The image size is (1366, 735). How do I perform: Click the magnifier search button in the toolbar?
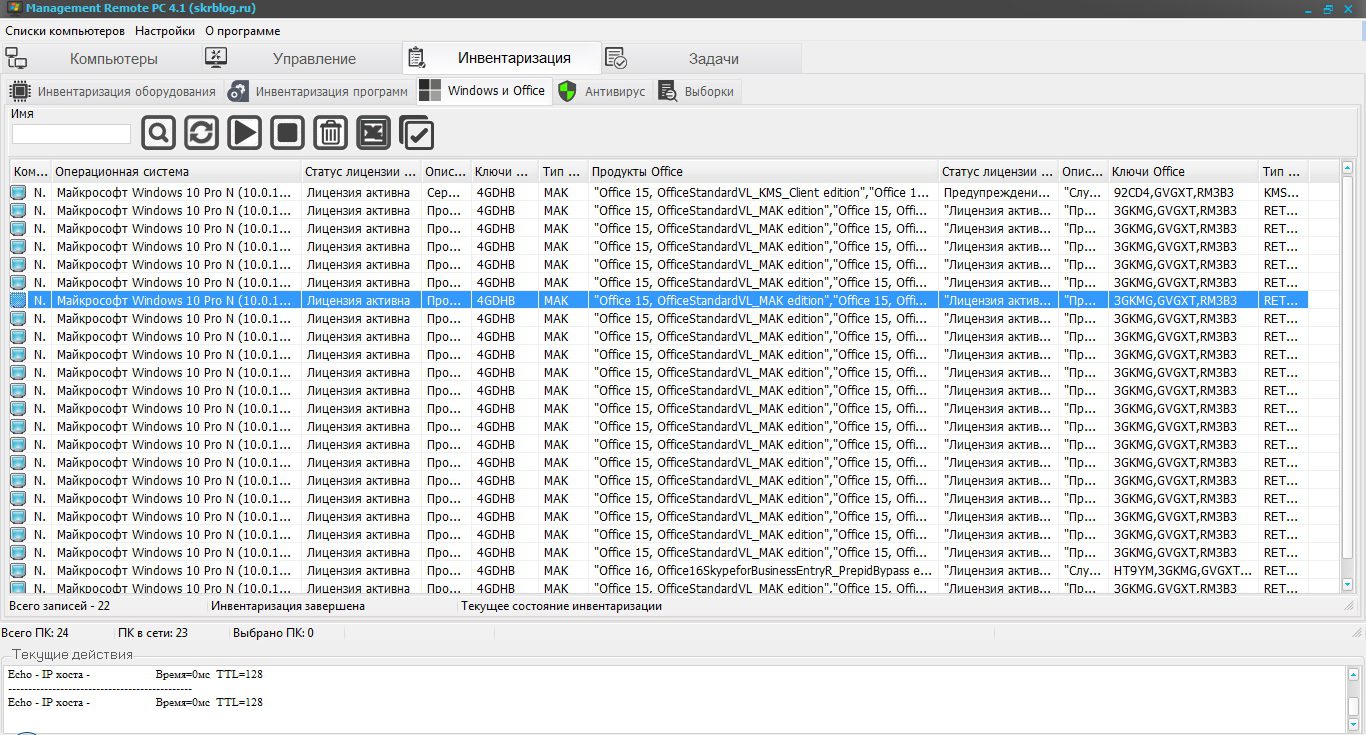point(158,133)
